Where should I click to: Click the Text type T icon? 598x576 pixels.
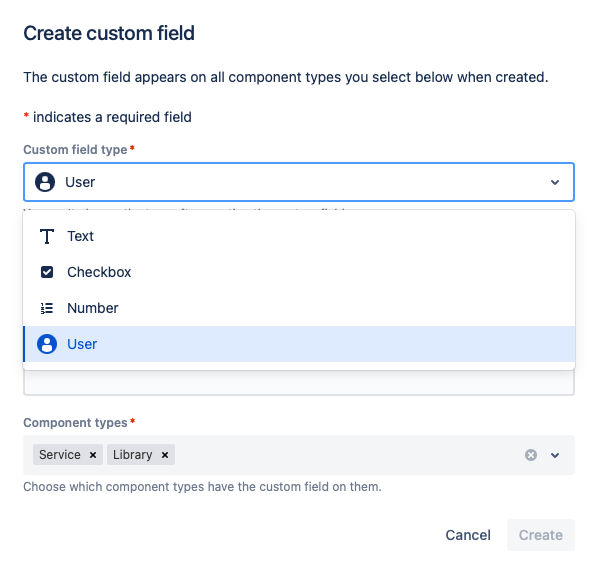pos(47,237)
